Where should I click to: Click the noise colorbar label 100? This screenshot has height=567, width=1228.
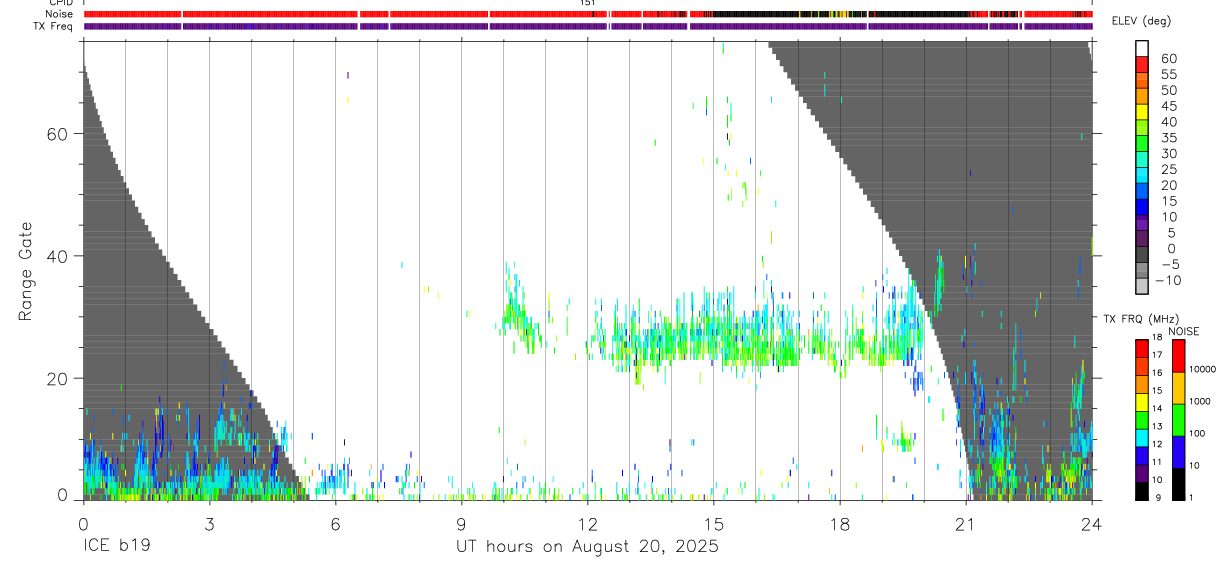pyautogui.click(x=1197, y=433)
